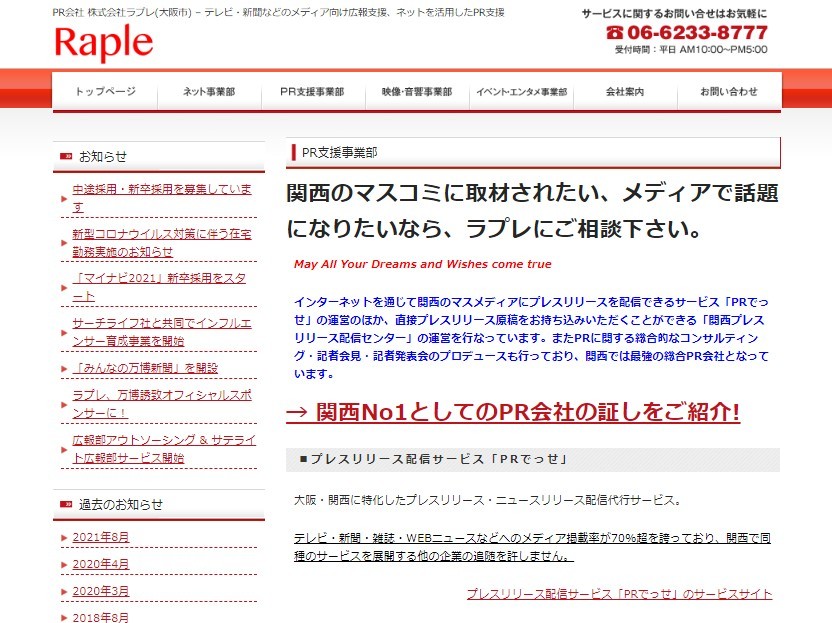The image size is (832, 623).
Task: Open サーチライフ社 influencer news link
Action: (x=162, y=332)
